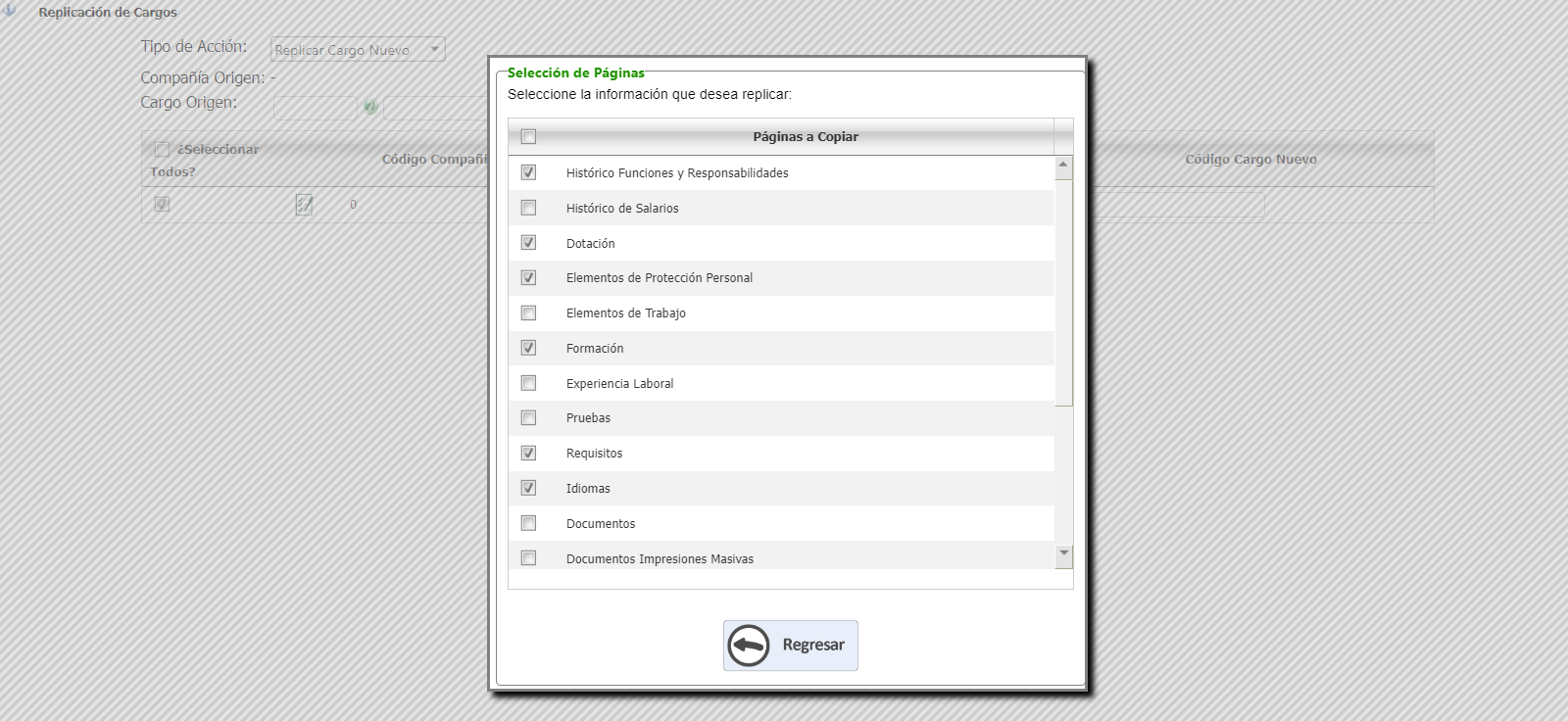Select the Requisitos row text

pyautogui.click(x=595, y=454)
